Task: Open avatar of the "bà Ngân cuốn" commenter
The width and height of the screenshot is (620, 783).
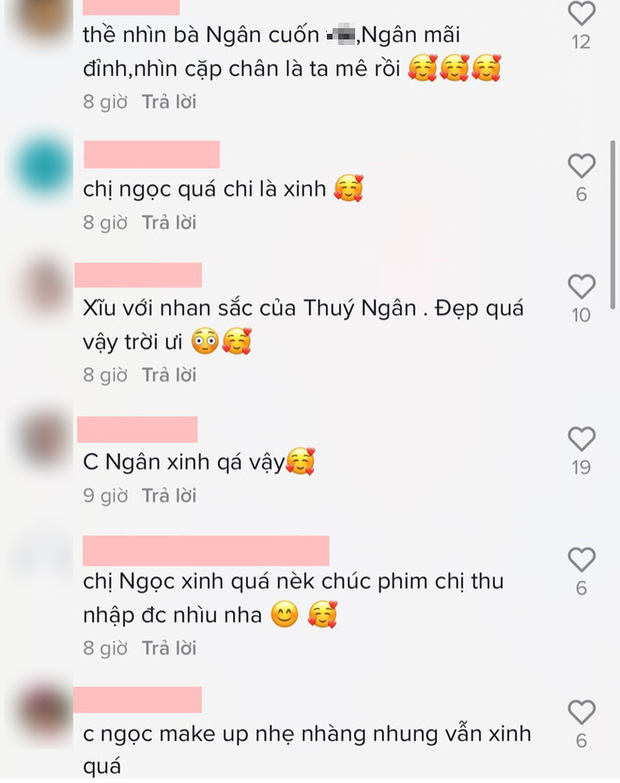Action: click(x=42, y=20)
